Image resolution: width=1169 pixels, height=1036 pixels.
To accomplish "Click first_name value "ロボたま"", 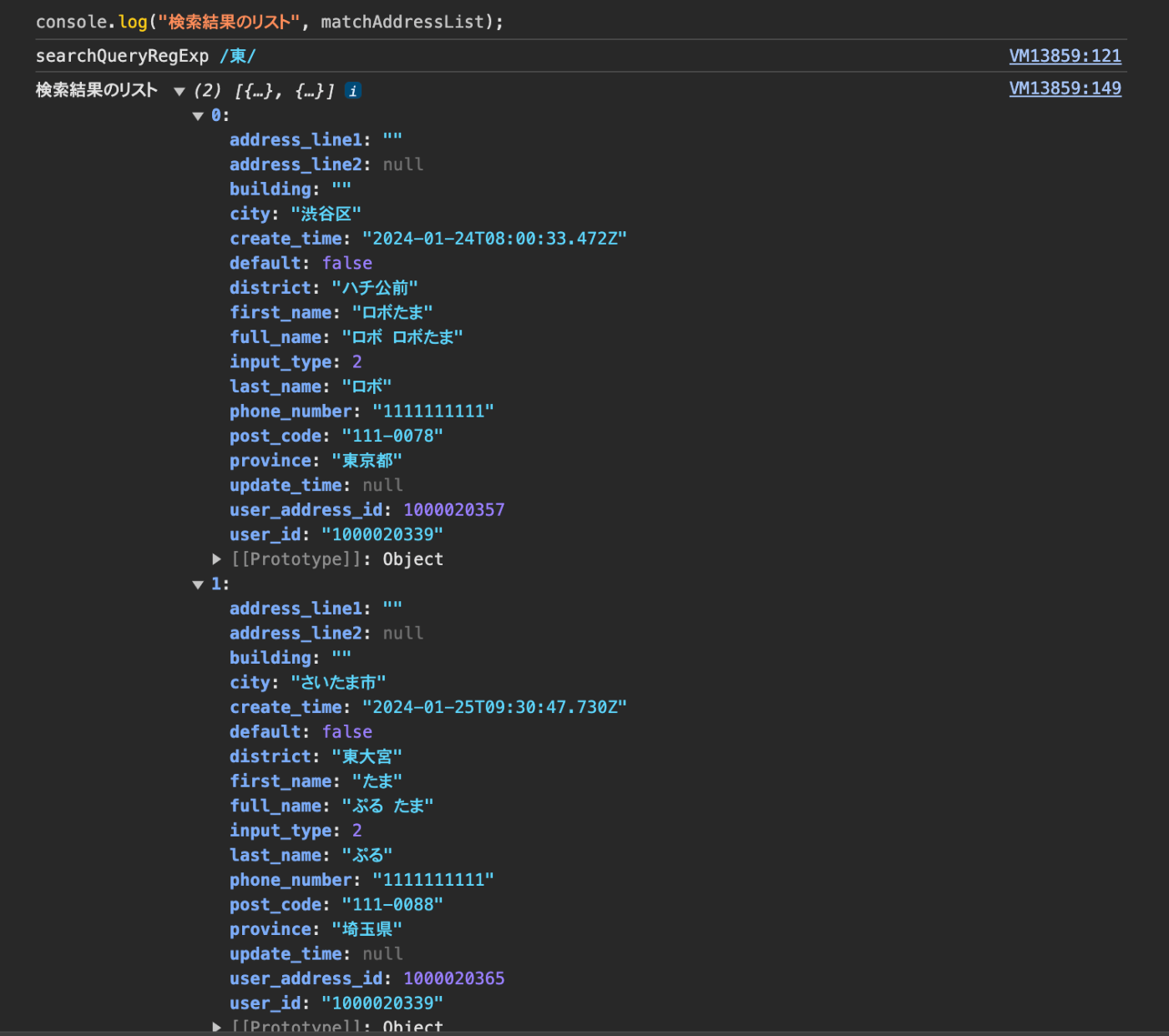I will click(x=392, y=312).
